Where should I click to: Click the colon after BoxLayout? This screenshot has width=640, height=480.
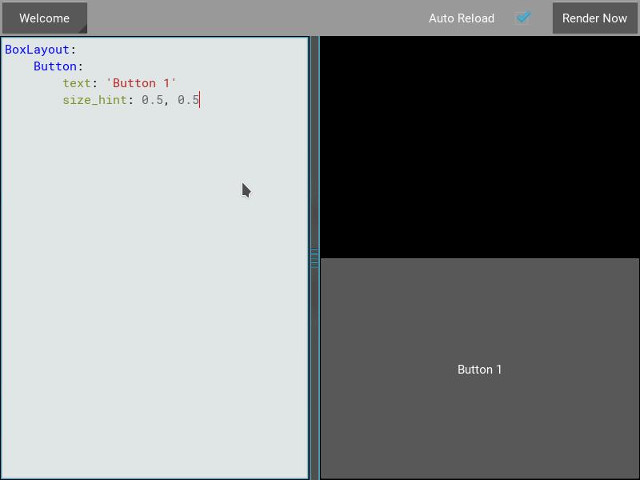tap(73, 49)
